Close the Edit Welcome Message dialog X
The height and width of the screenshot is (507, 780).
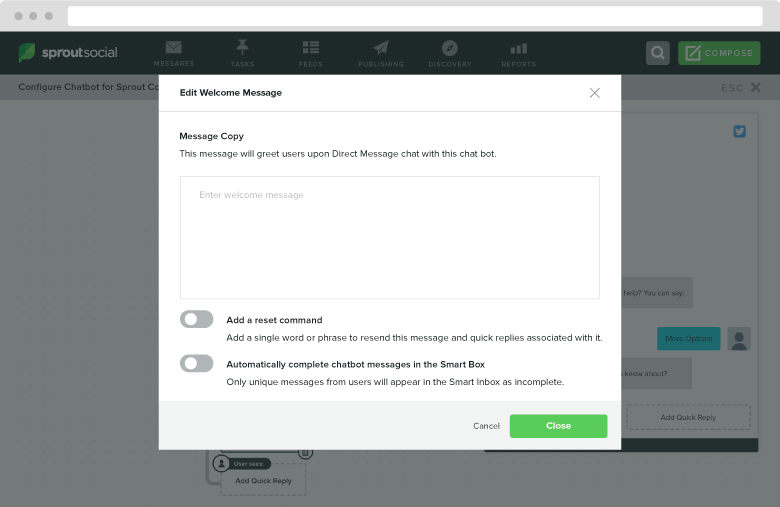point(594,93)
